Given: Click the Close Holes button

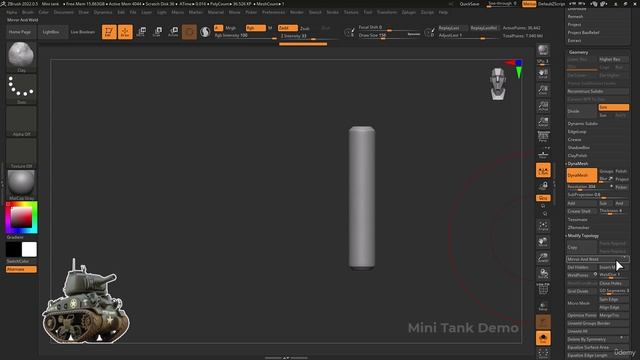Looking at the screenshot, I should pos(613,283).
